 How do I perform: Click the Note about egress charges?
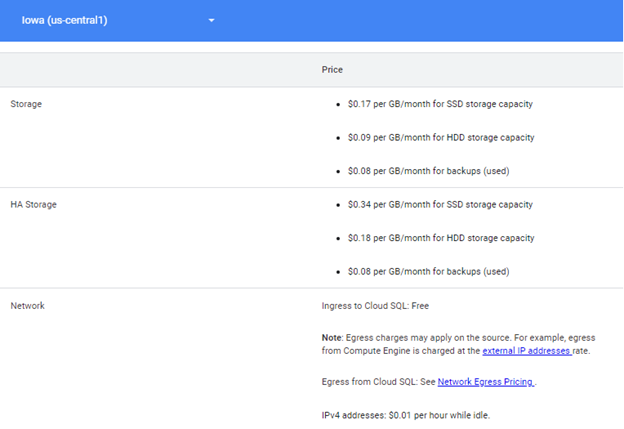click(x=458, y=344)
